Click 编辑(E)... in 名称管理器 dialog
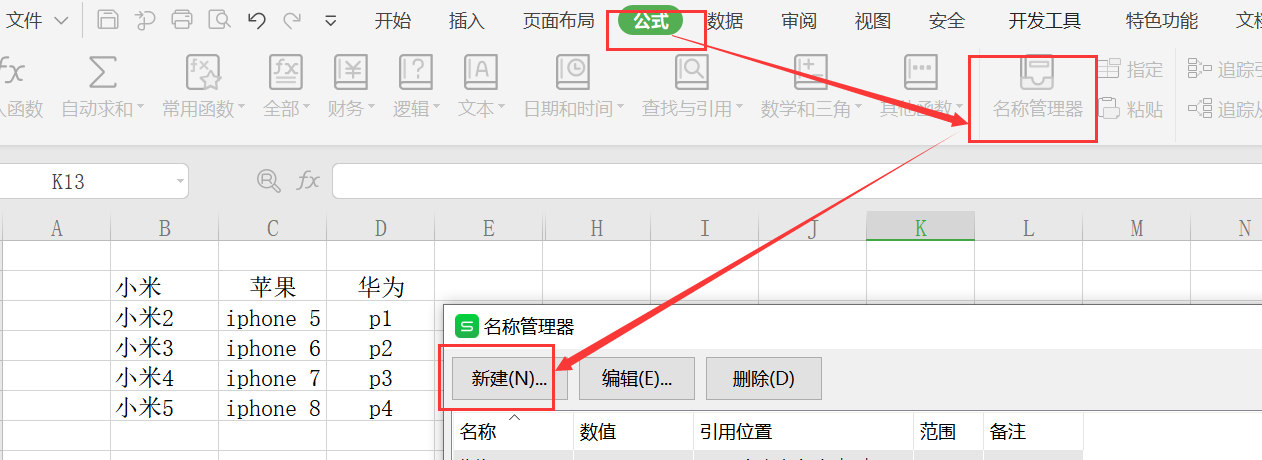 click(637, 379)
